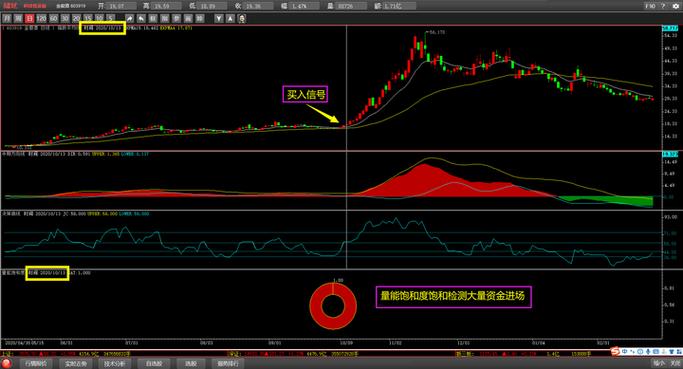This screenshot has height=369, width=683.
Task: Click the person avatar toolbar icon
Action: (x=242, y=18)
